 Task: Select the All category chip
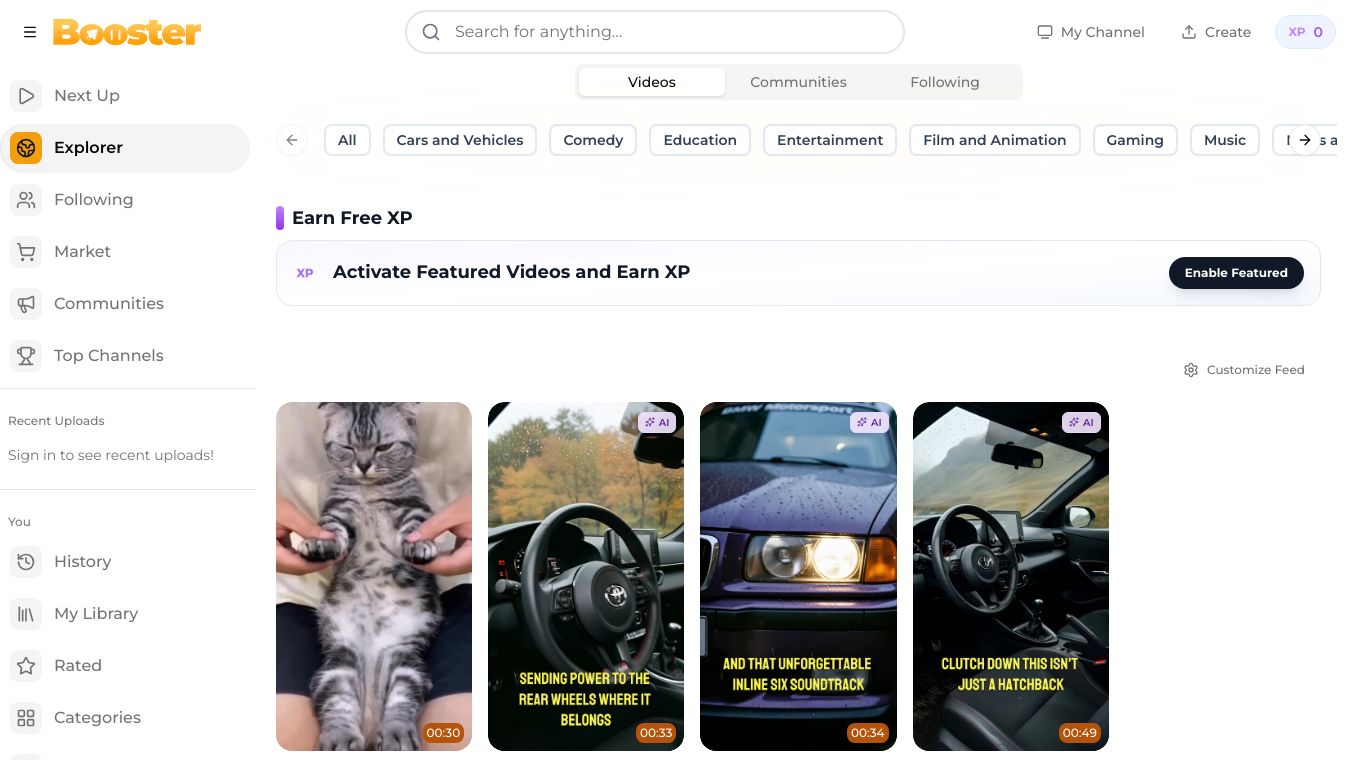point(347,140)
